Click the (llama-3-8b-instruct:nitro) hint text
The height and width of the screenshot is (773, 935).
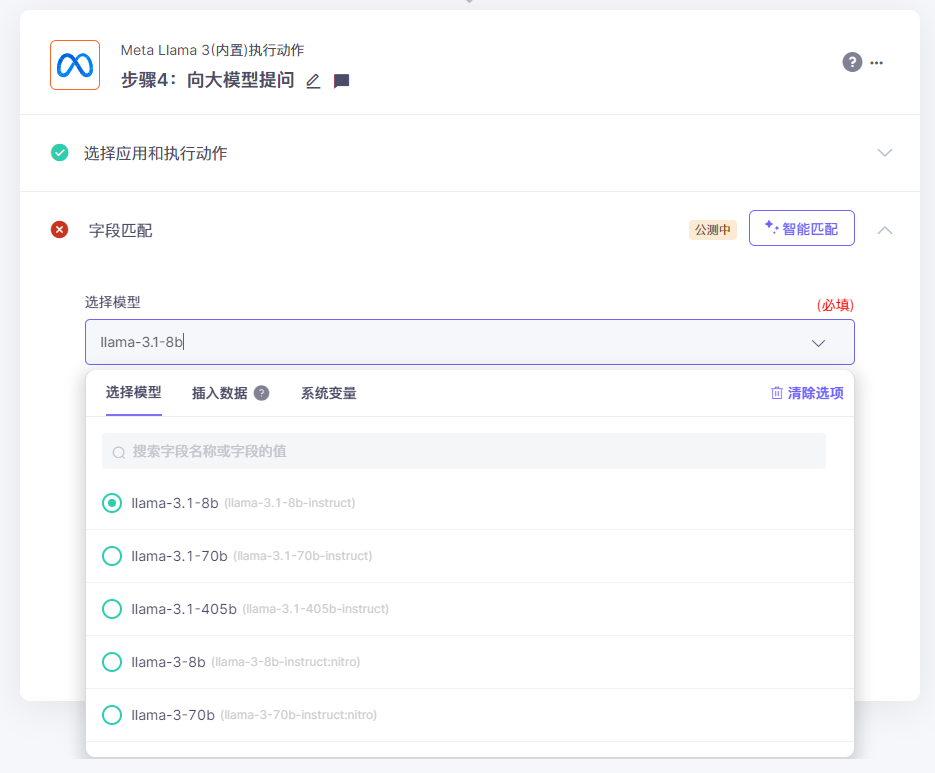coord(286,662)
